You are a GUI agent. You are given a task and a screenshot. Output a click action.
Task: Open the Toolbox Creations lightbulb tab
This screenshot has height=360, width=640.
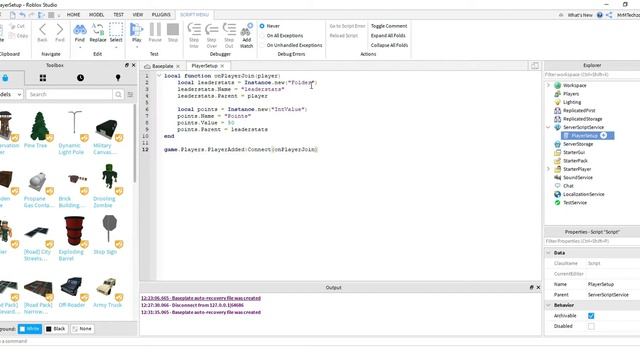(x=118, y=78)
